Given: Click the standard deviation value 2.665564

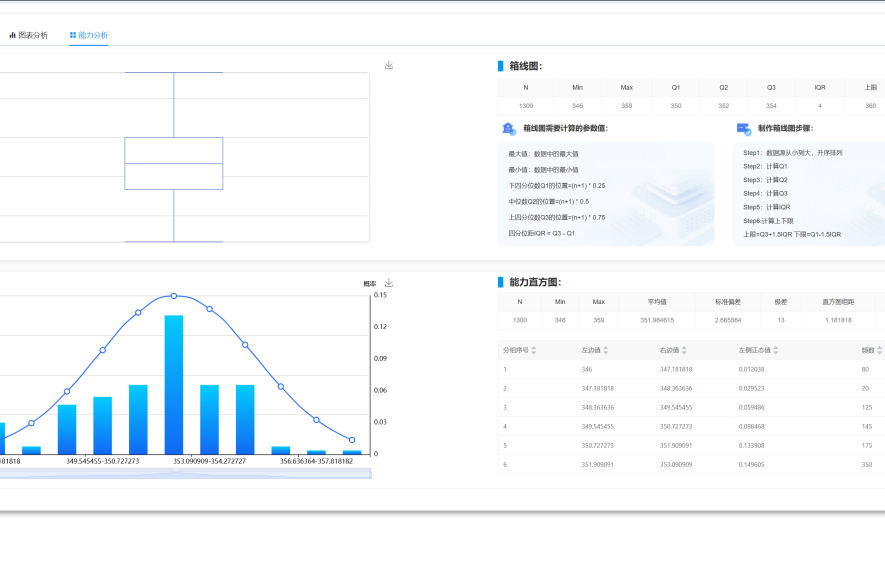Looking at the screenshot, I should (x=728, y=320).
